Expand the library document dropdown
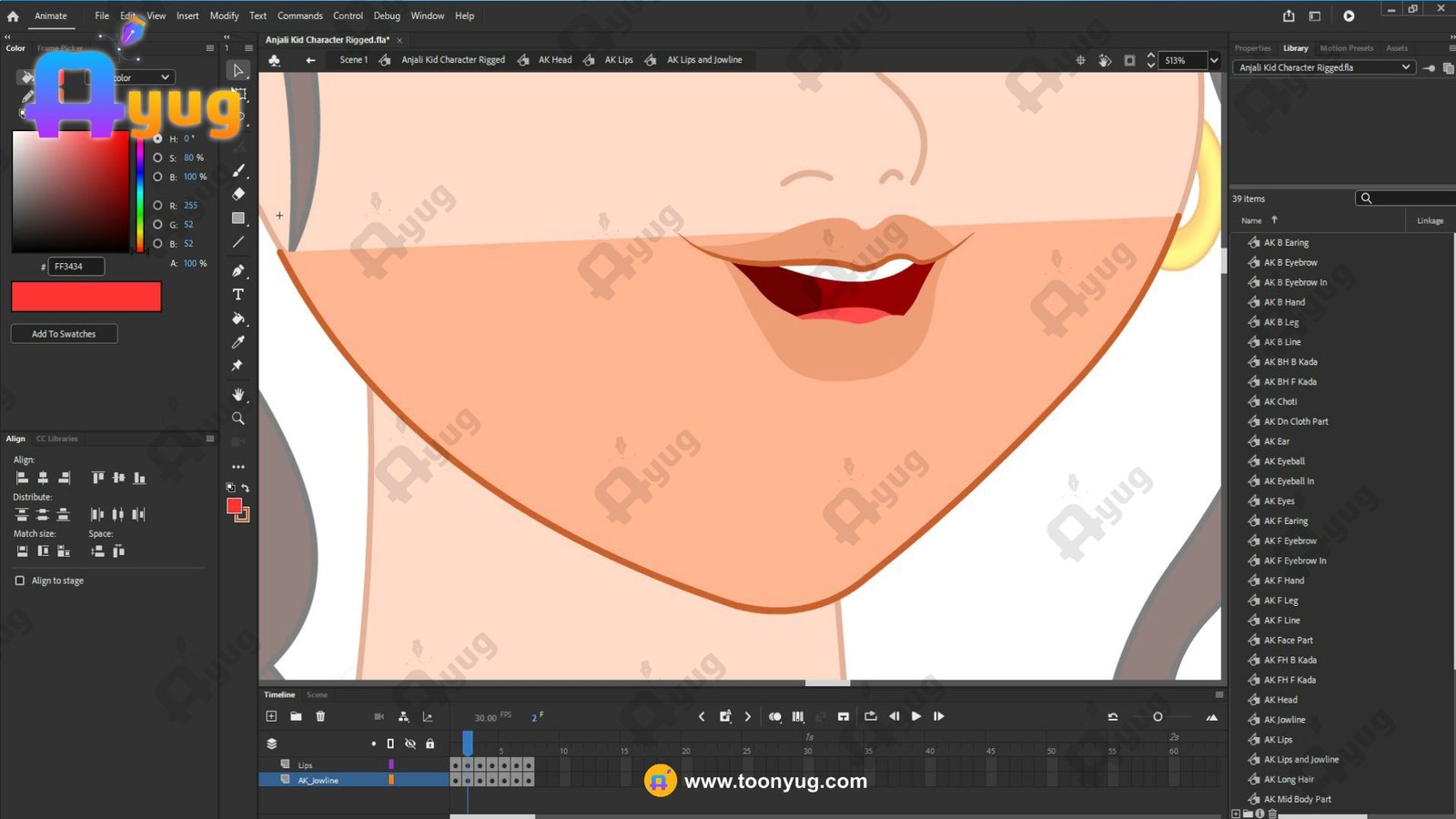Screen dimensions: 1456x819 pos(1405,67)
